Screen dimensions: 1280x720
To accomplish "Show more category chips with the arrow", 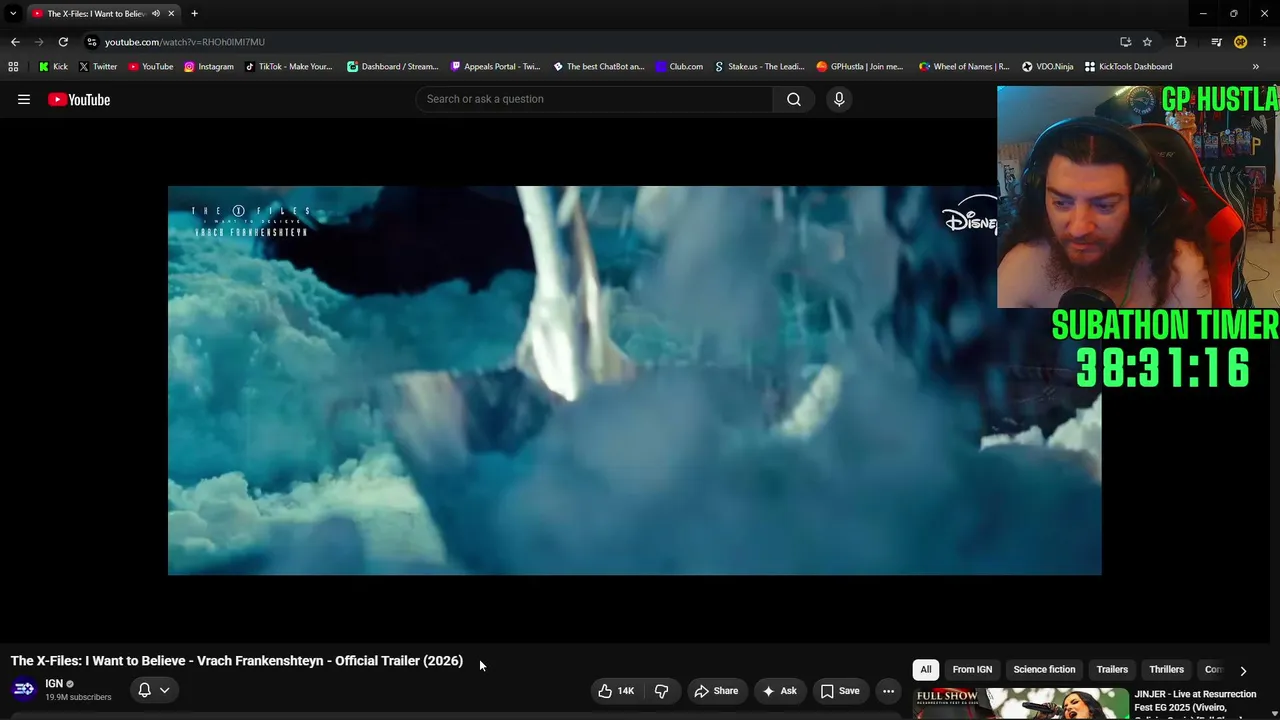I will (x=1243, y=670).
